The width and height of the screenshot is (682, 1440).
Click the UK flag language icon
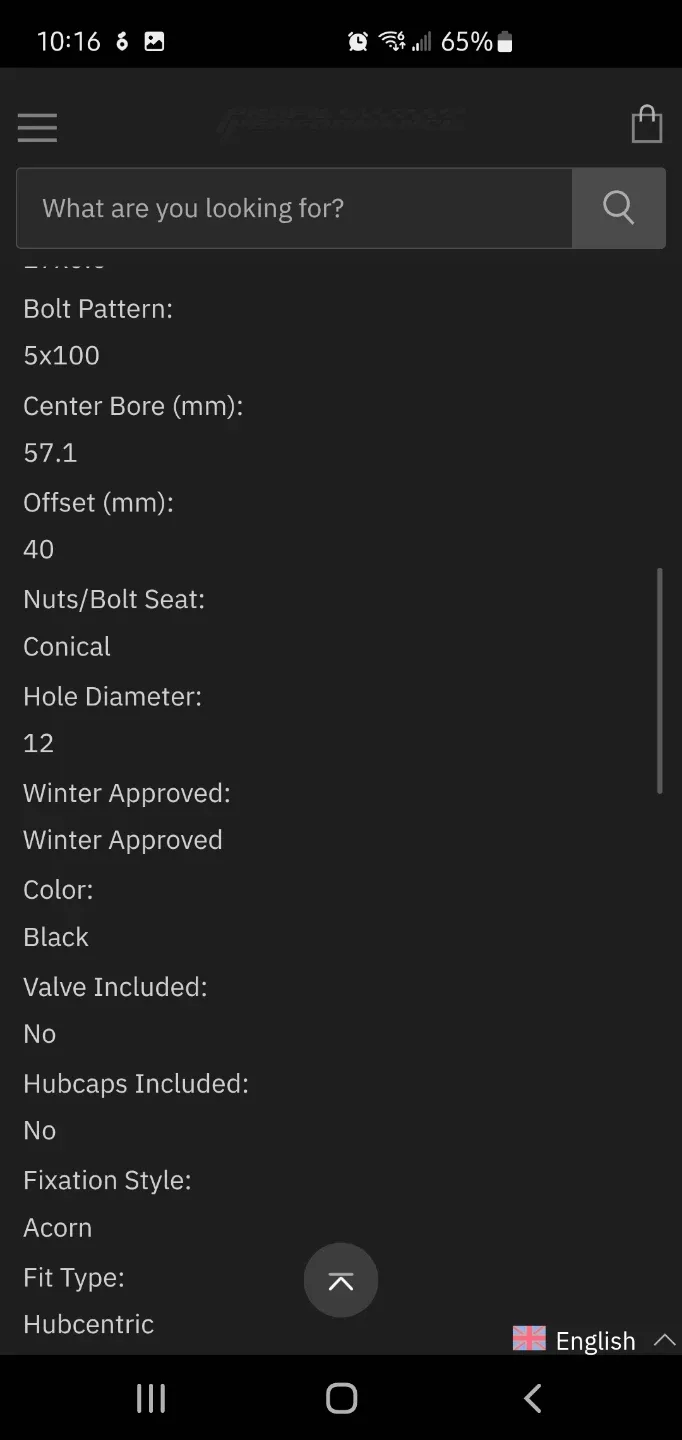pos(529,1339)
